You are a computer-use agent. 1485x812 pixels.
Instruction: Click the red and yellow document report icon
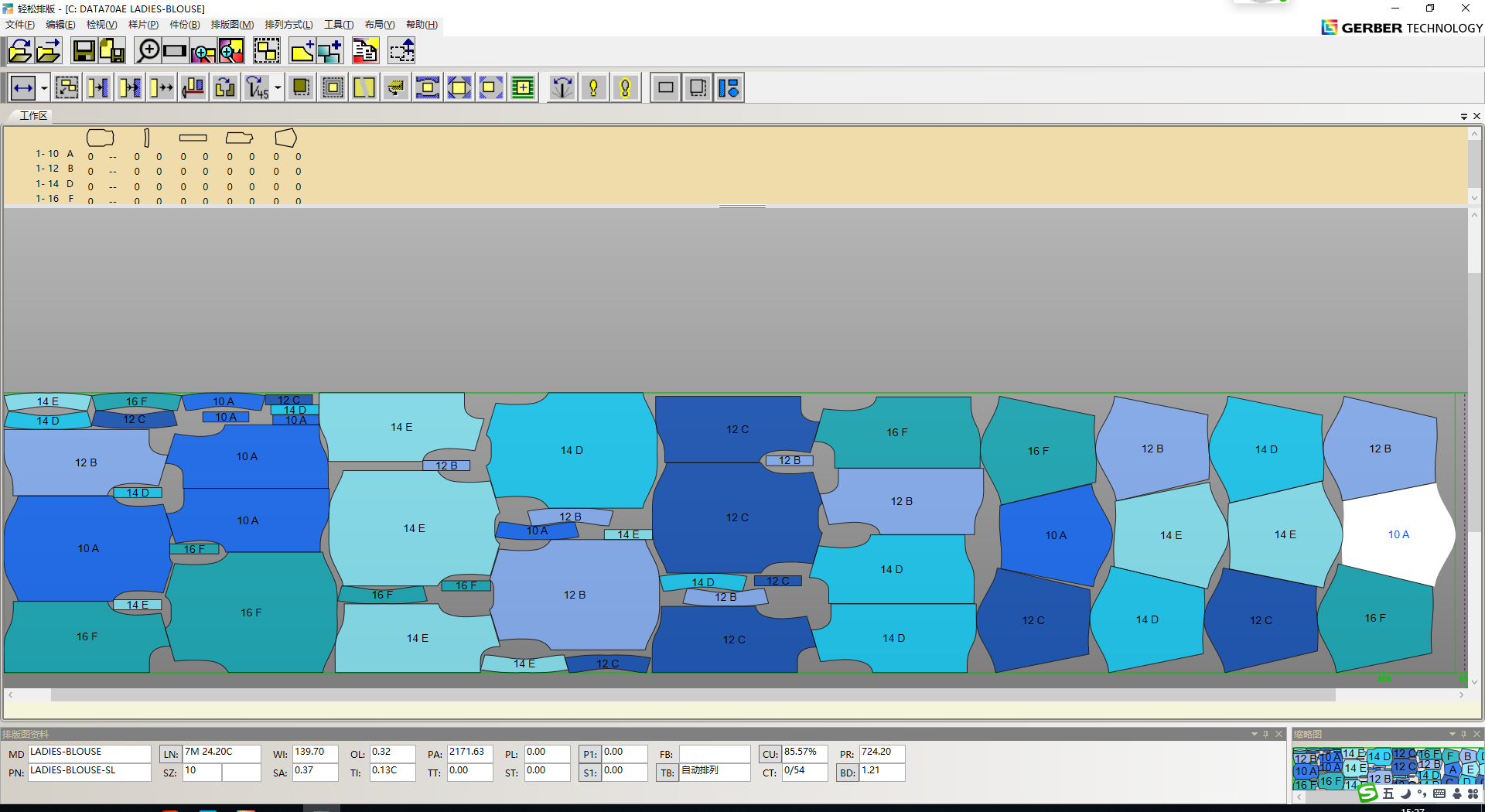click(364, 51)
